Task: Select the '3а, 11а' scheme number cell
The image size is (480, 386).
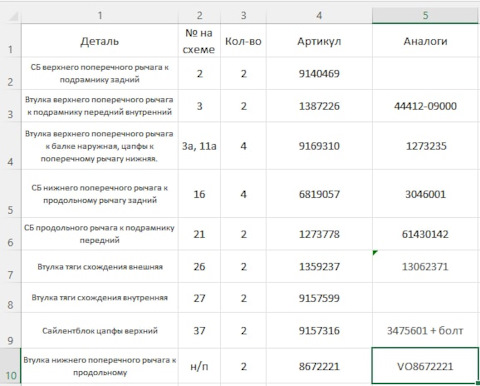Action: pos(199,146)
